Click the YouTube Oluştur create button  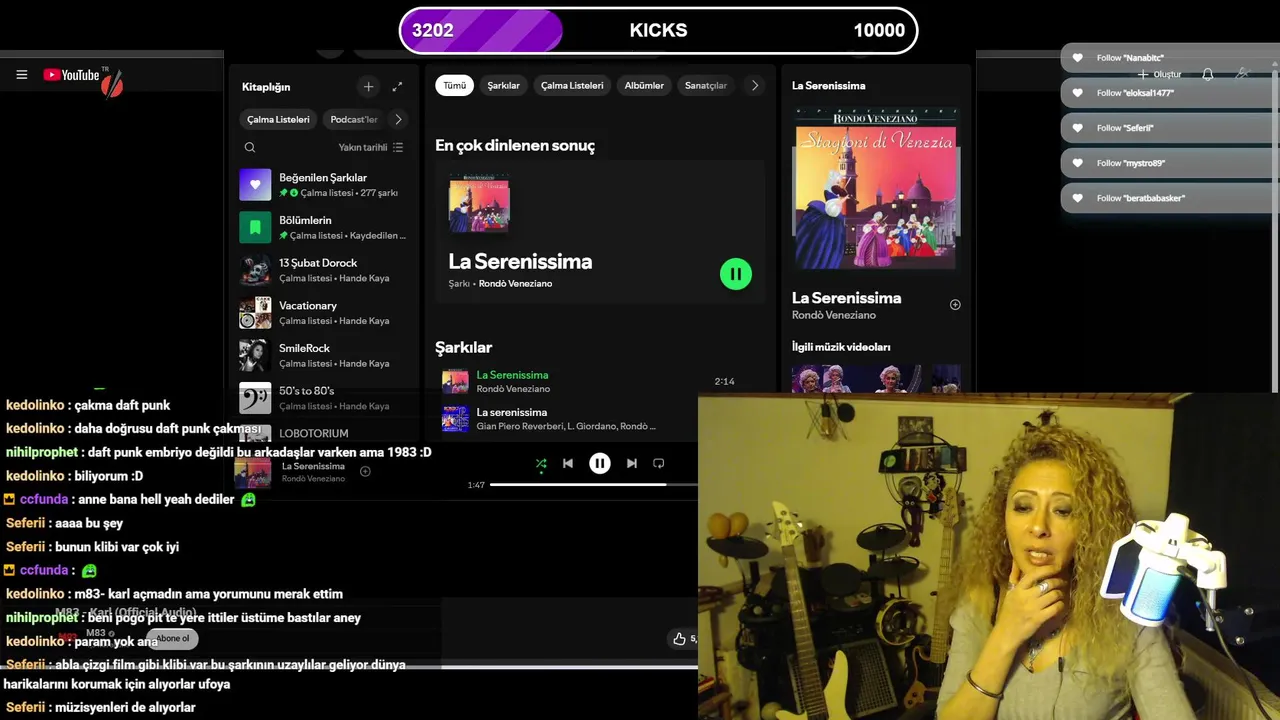(1160, 75)
